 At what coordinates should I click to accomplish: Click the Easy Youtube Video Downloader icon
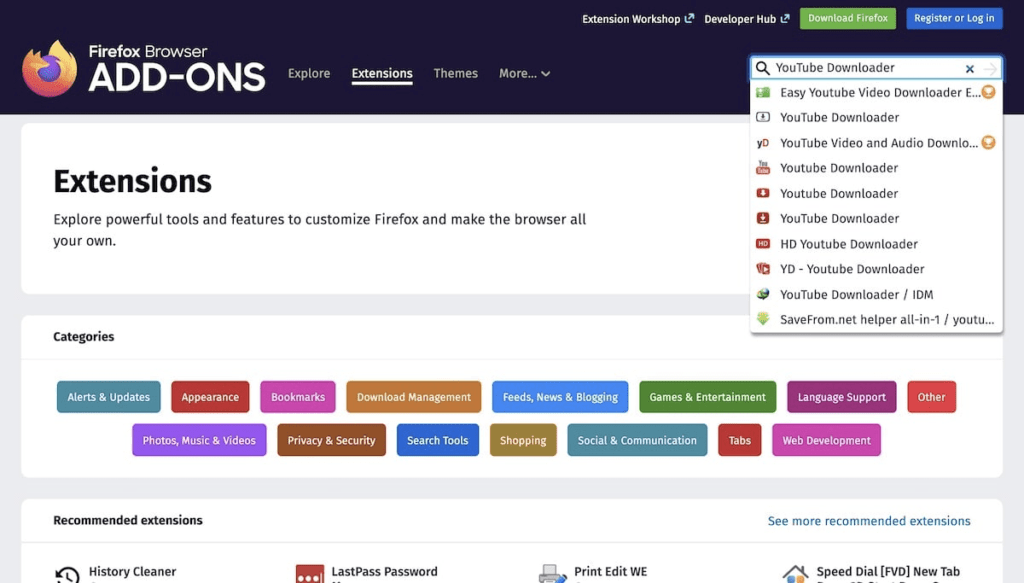763,93
